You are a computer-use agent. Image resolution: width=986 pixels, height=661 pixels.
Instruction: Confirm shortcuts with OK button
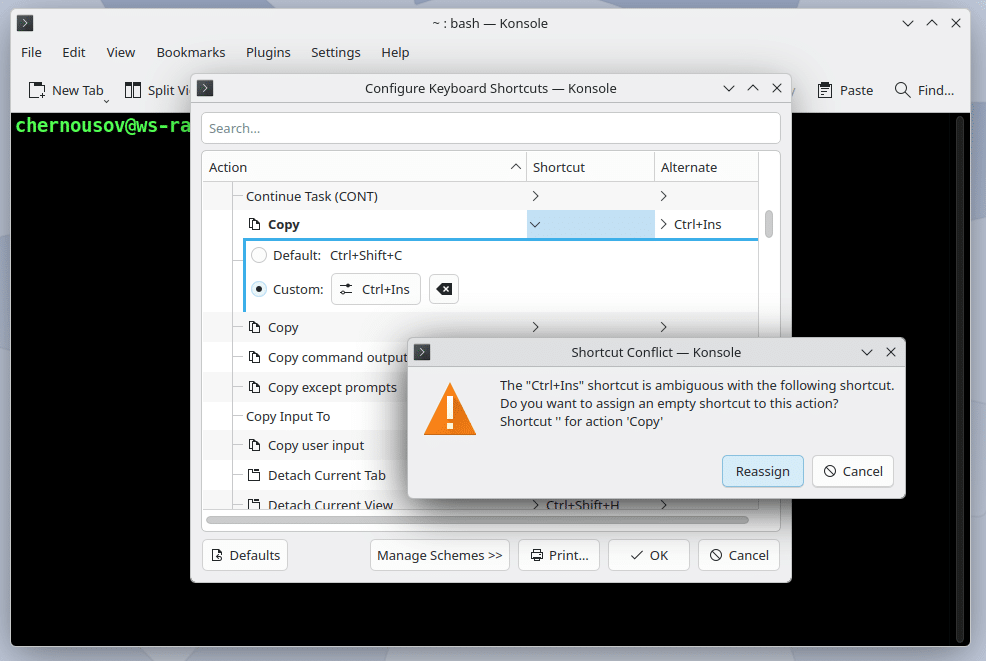pos(649,555)
